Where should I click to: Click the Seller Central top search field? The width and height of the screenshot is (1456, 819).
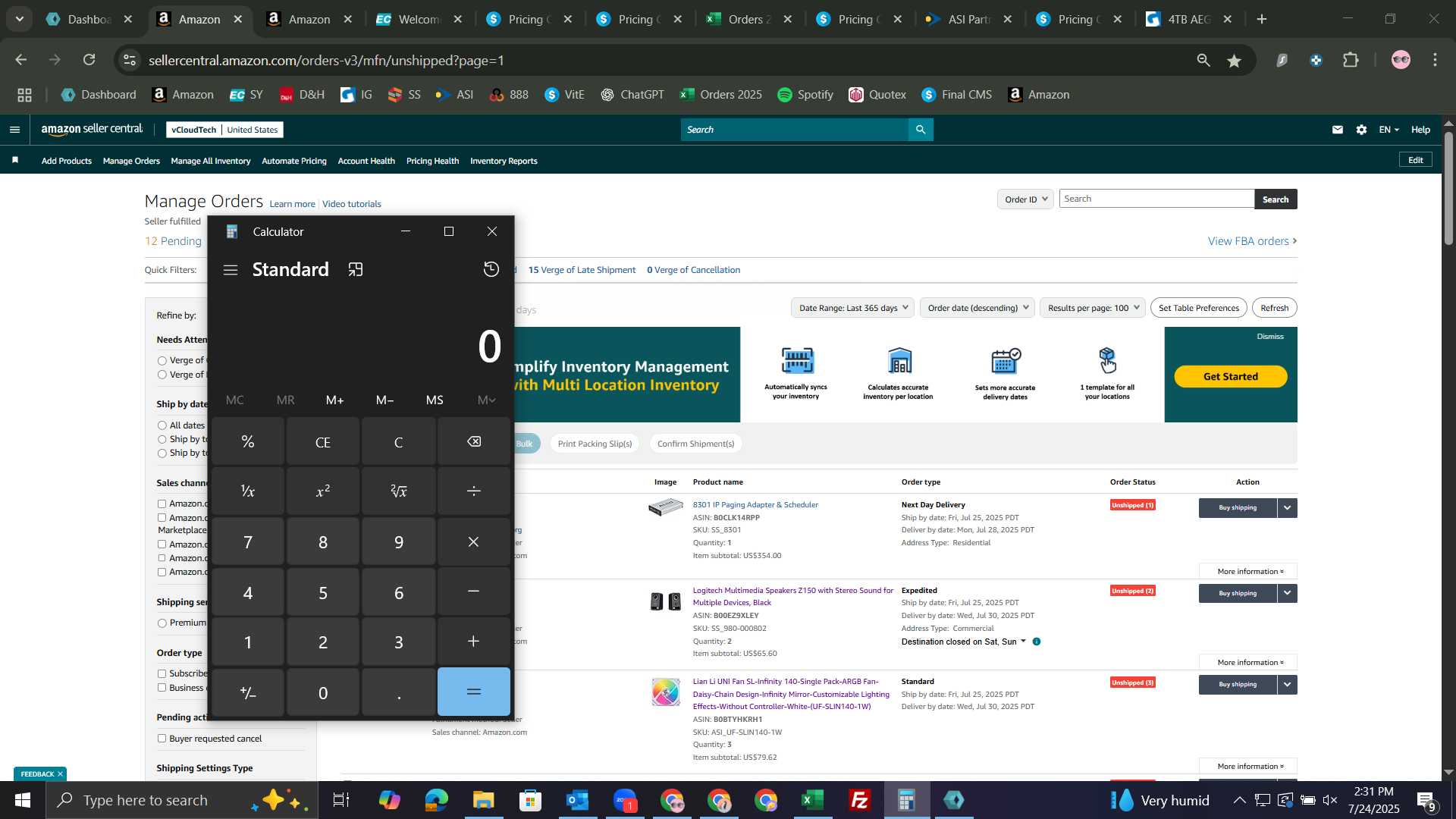[795, 130]
